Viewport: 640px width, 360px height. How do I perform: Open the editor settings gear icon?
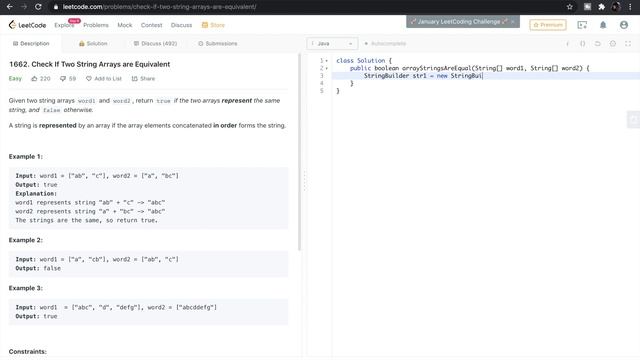[x=613, y=44]
